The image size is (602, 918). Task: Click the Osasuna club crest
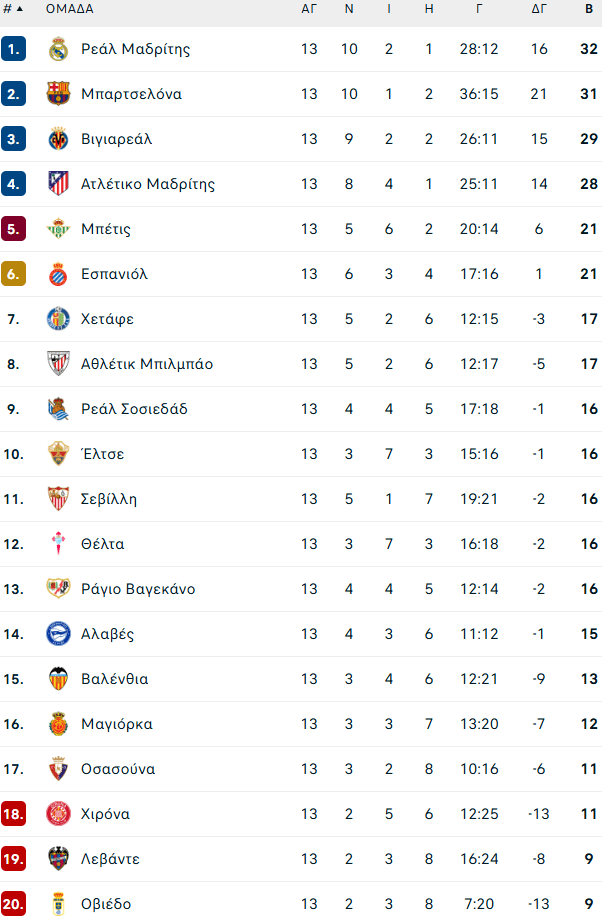click(x=58, y=768)
